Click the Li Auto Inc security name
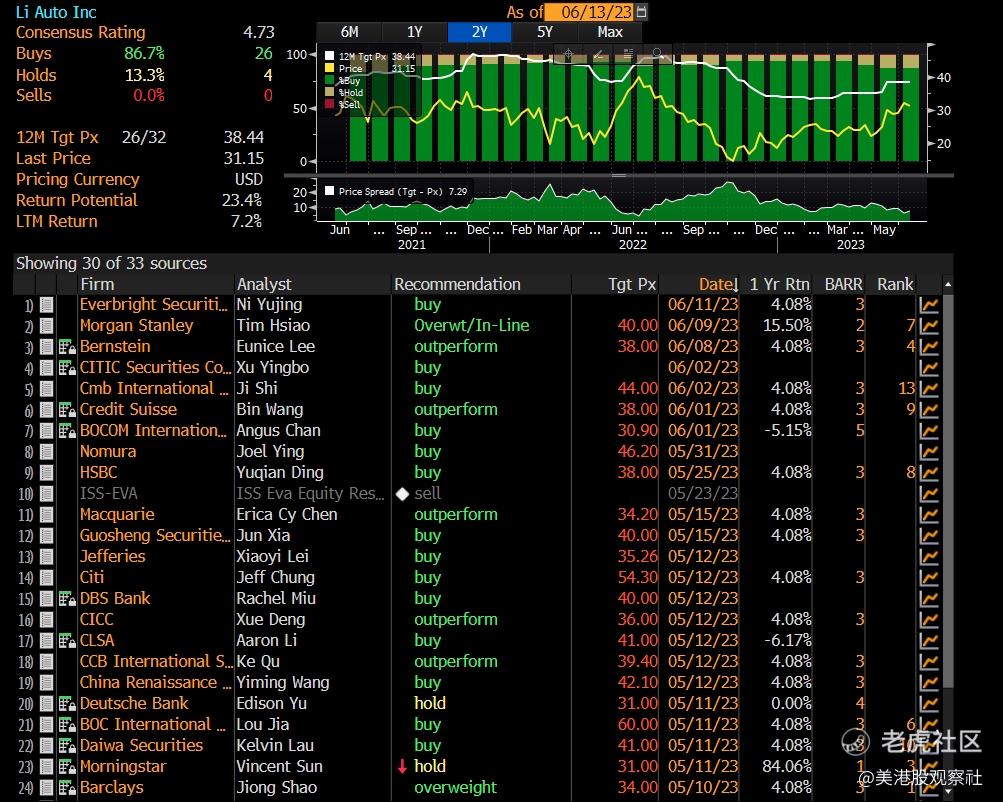This screenshot has height=802, width=1003. [56, 12]
